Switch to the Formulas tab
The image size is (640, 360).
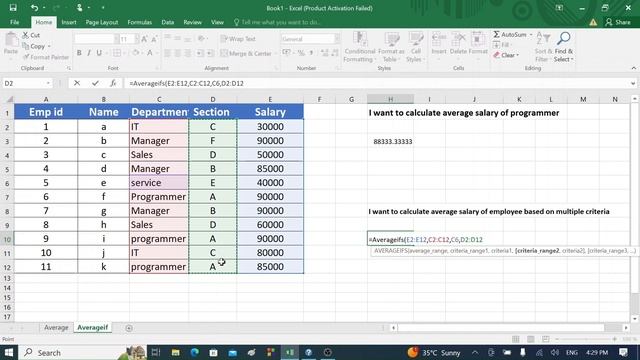[140, 22]
